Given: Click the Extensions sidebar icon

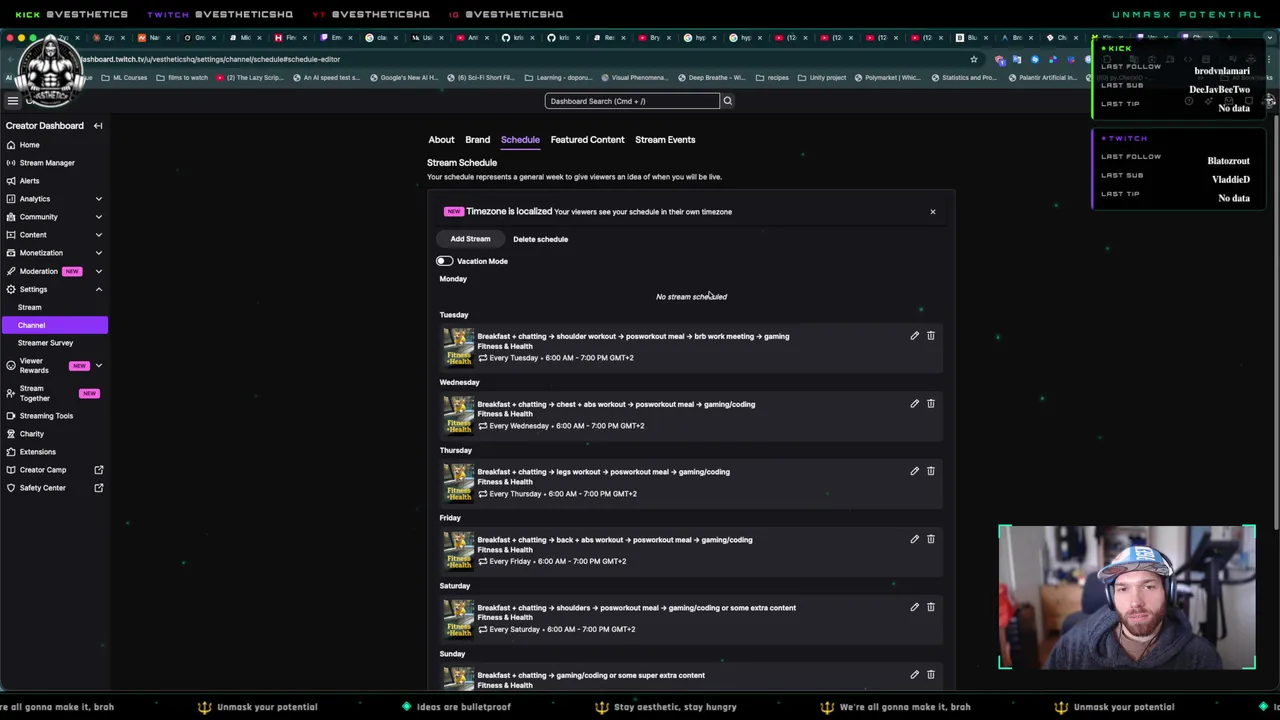Looking at the screenshot, I should (11, 452).
